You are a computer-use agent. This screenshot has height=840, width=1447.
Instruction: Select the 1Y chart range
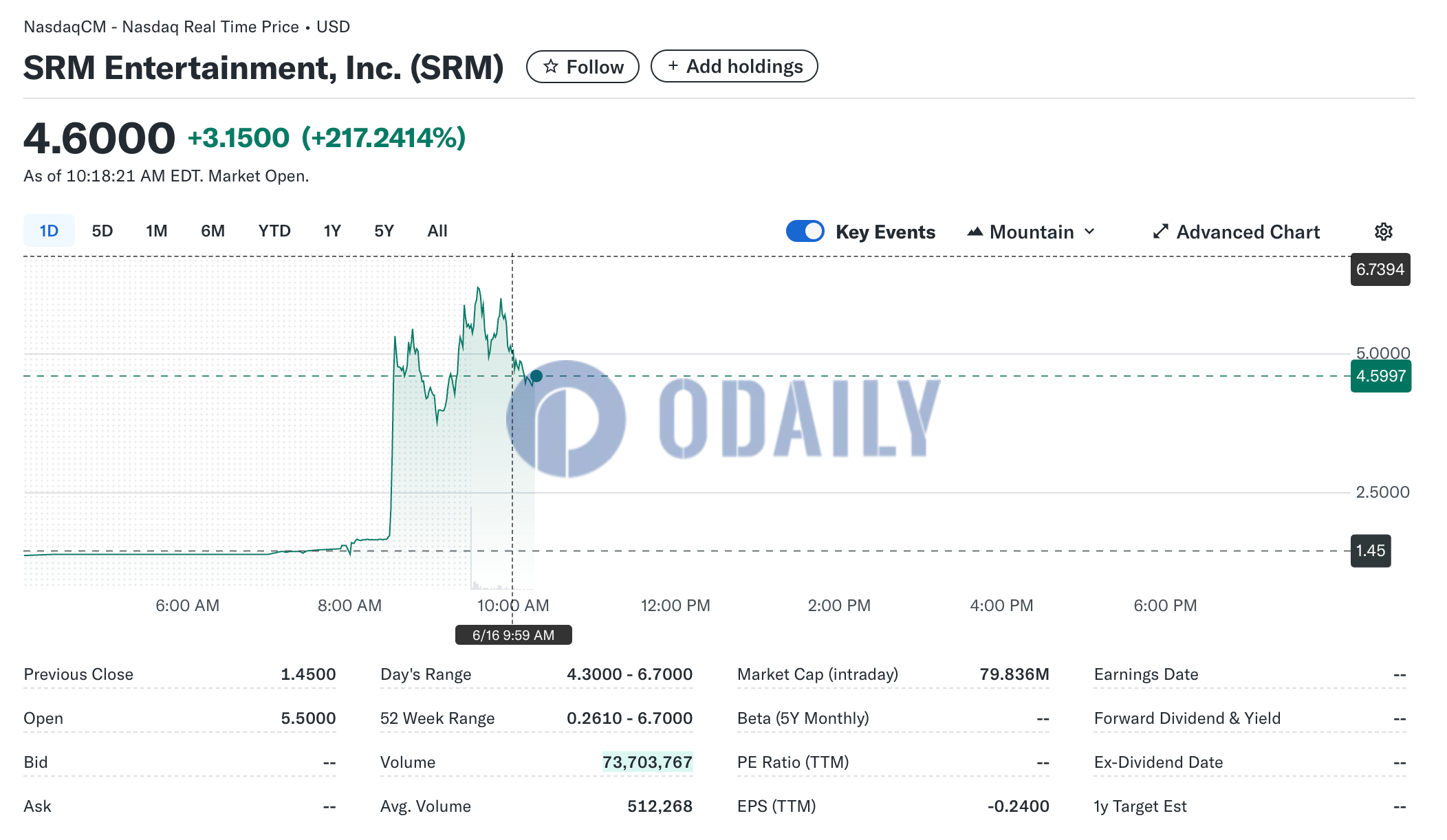tap(332, 231)
